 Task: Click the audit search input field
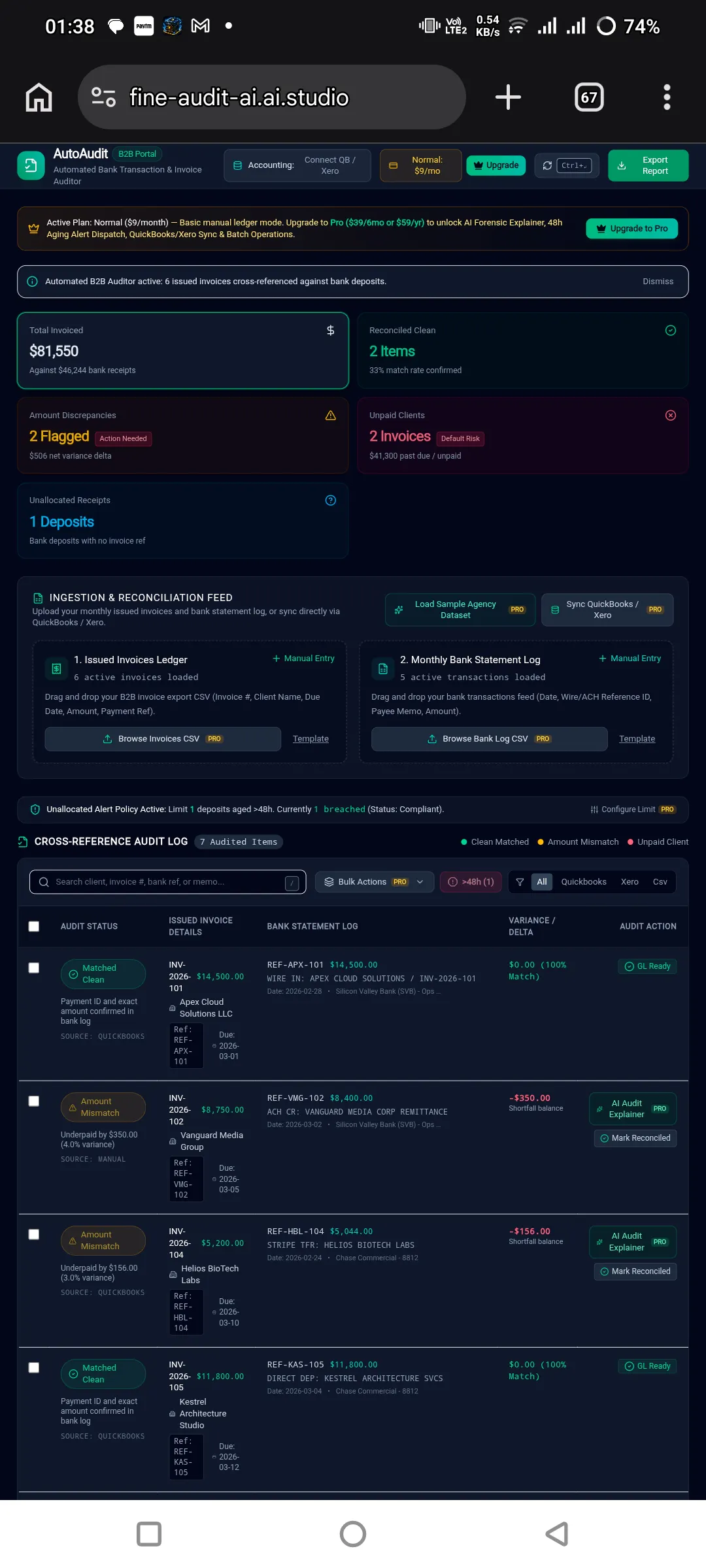coord(168,882)
